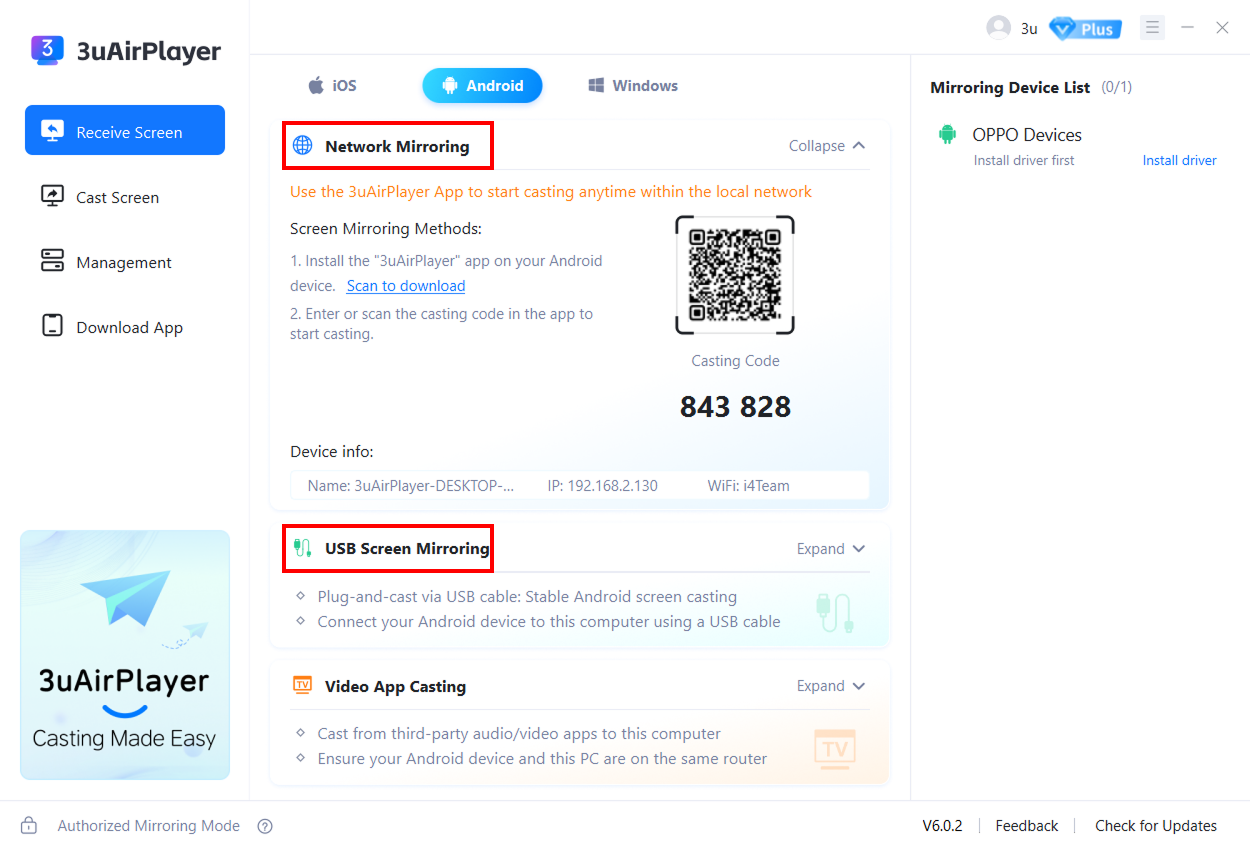Expand the Video App Casting section
This screenshot has height=850, width=1250.
[x=830, y=686]
